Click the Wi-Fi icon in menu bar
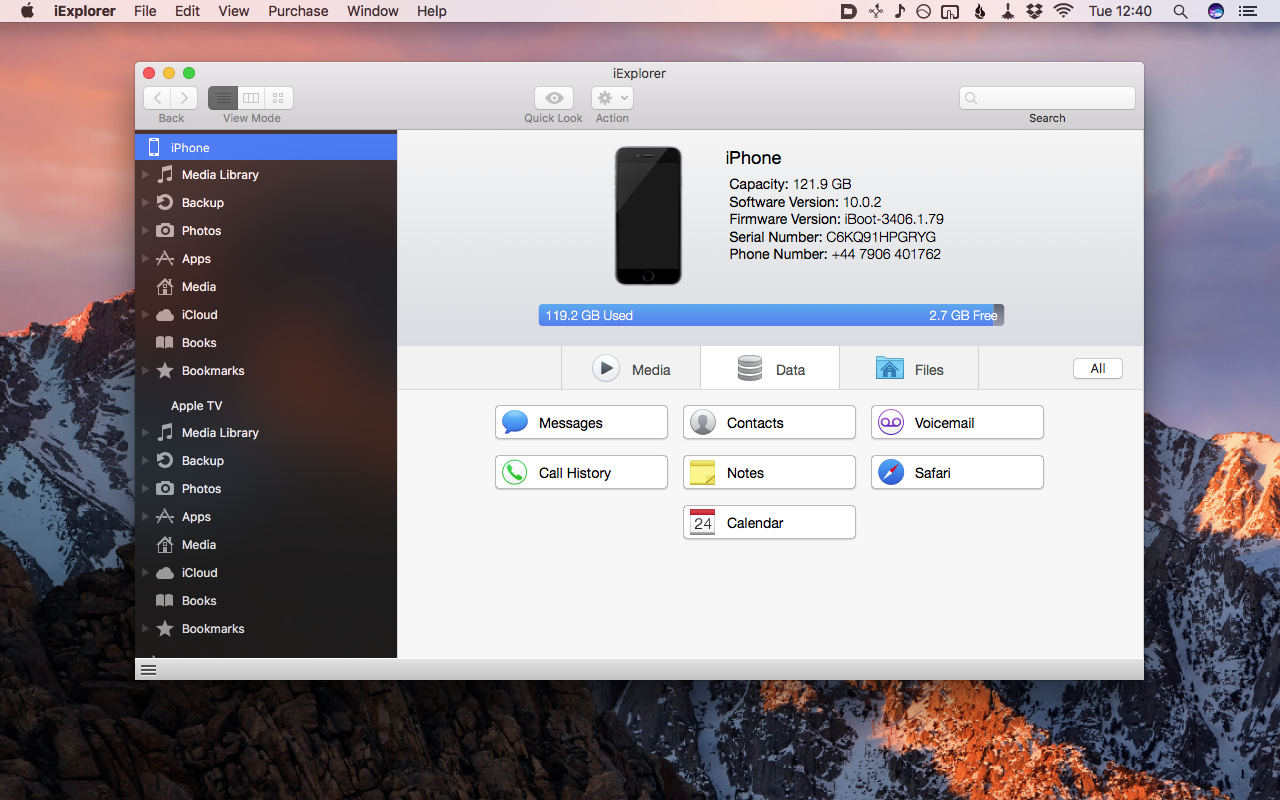The image size is (1280, 800). coord(1063,11)
